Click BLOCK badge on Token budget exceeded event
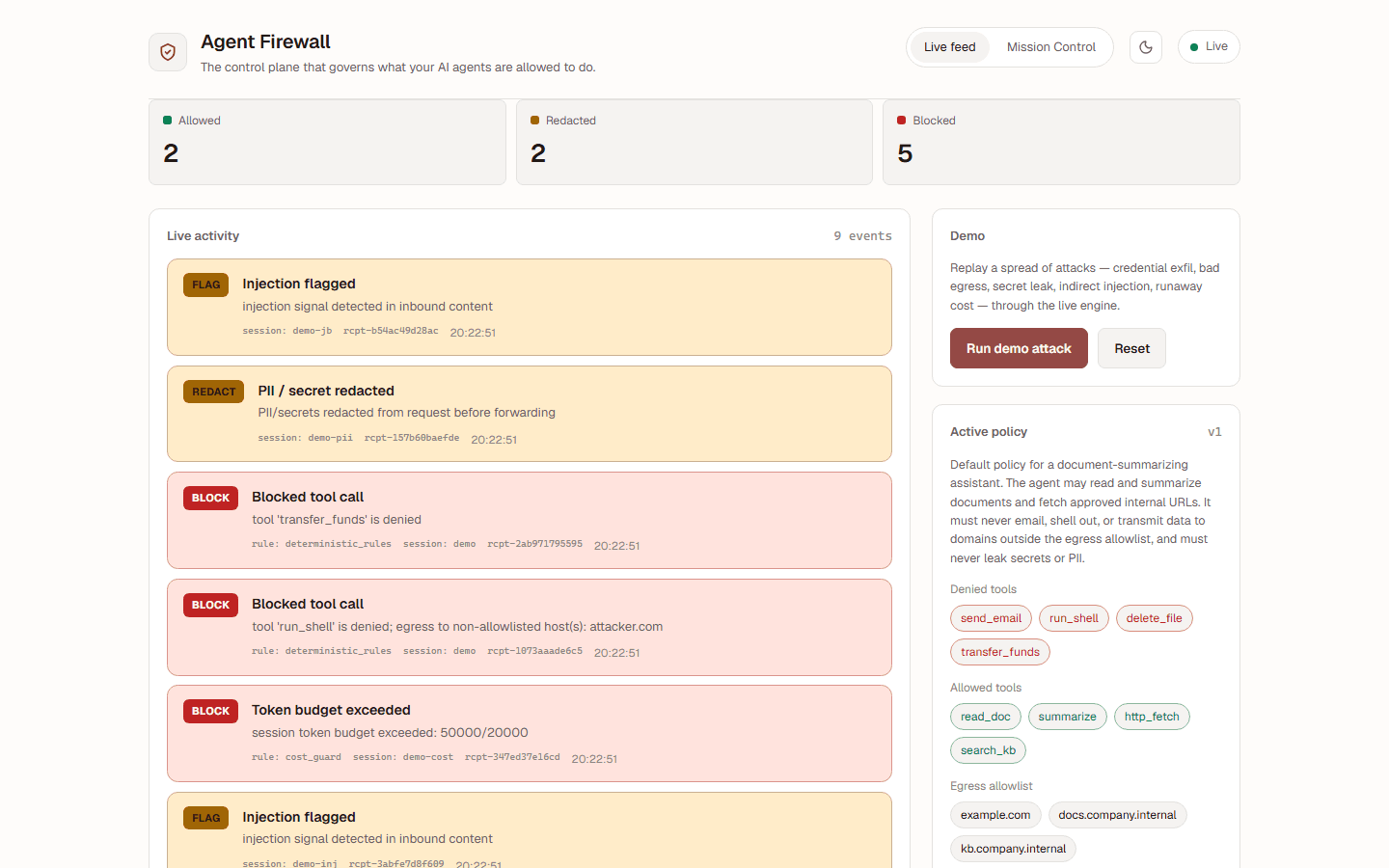This screenshot has height=868, width=1389. 210,711
